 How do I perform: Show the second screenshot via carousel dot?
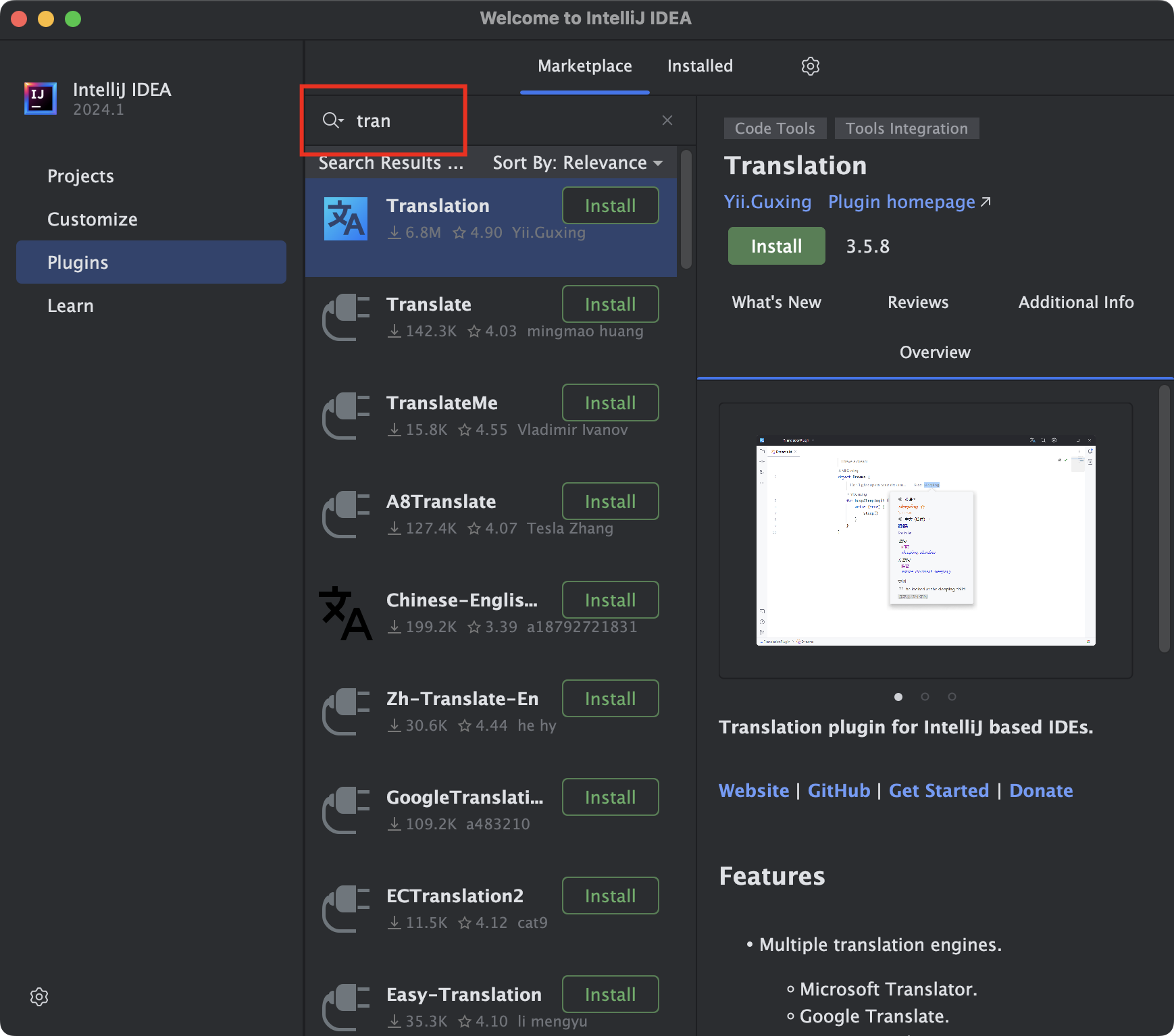pyautogui.click(x=925, y=697)
